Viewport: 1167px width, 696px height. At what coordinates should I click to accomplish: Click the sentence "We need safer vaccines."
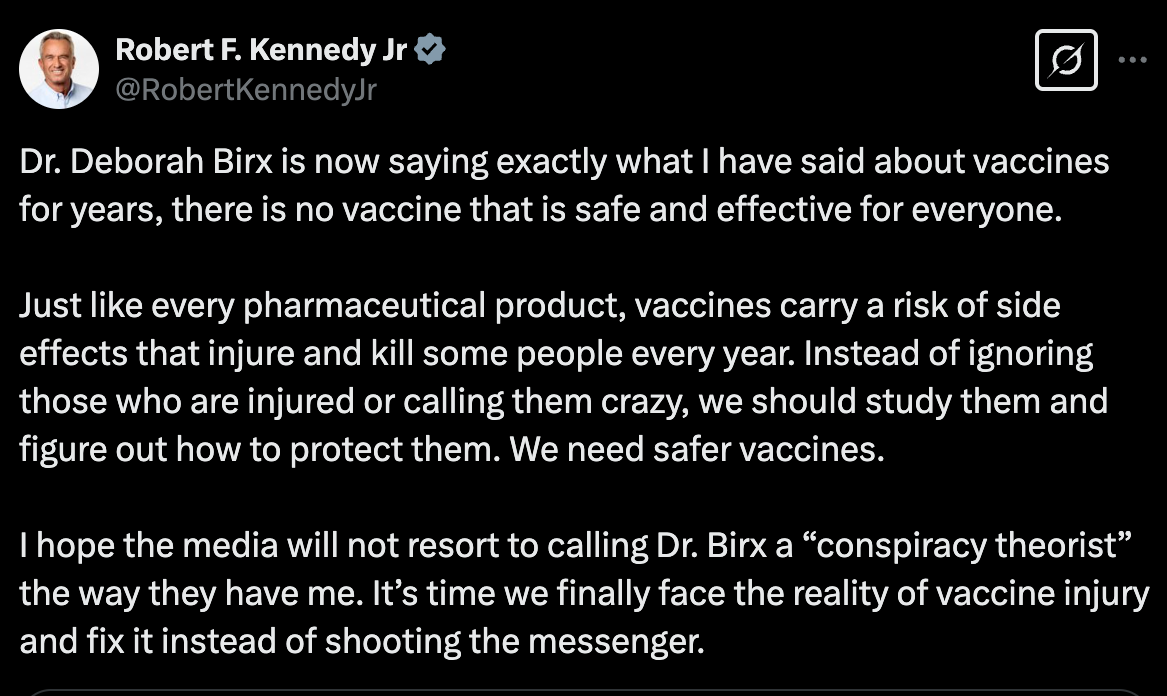697,450
